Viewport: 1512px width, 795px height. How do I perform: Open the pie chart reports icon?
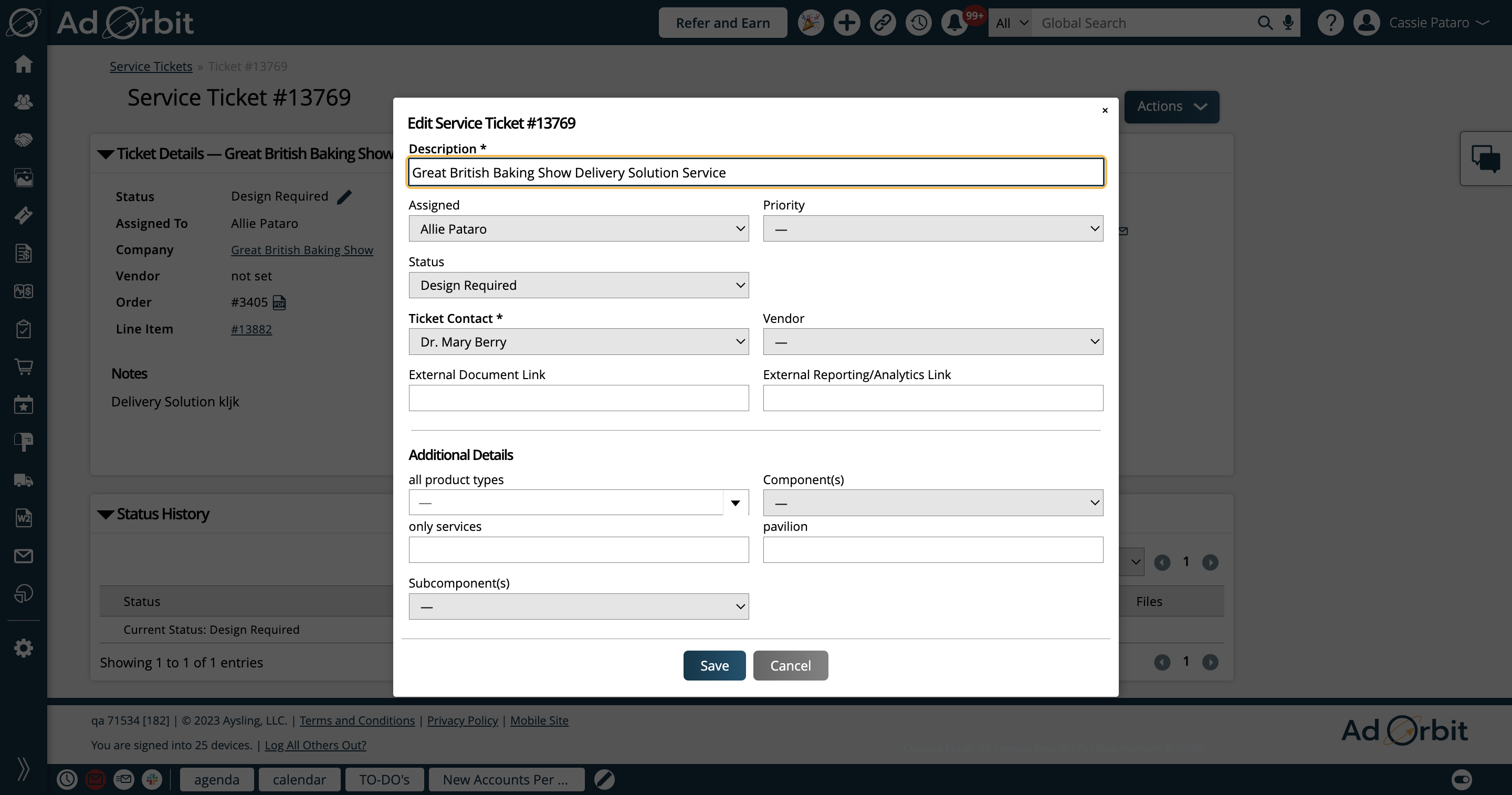point(24,593)
